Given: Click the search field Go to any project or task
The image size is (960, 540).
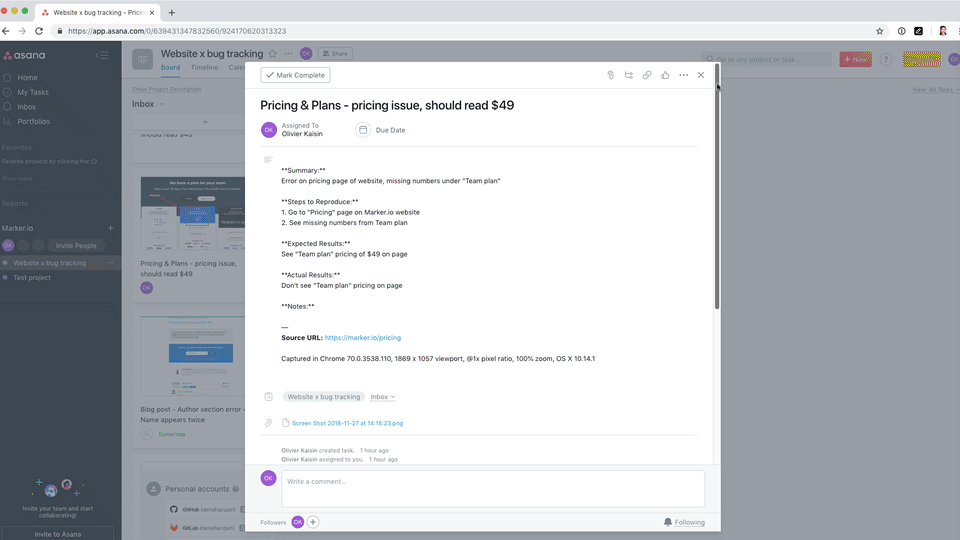Looking at the screenshot, I should click(x=766, y=59).
